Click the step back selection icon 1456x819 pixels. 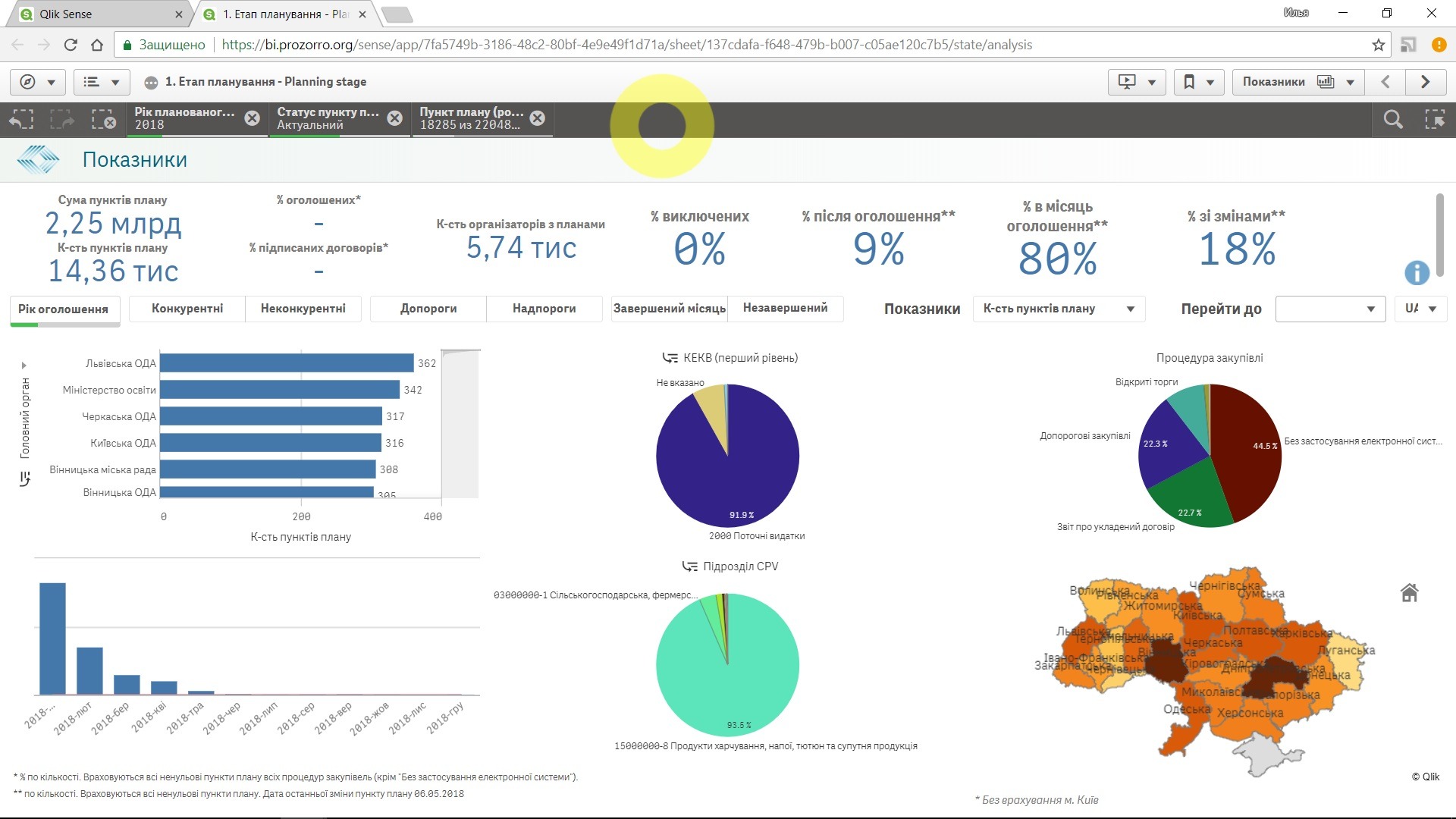22,119
